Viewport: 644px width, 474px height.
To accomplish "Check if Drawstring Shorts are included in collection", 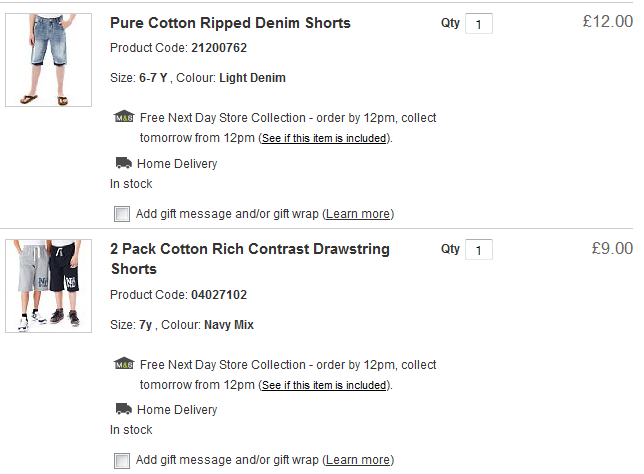I will (324, 385).
